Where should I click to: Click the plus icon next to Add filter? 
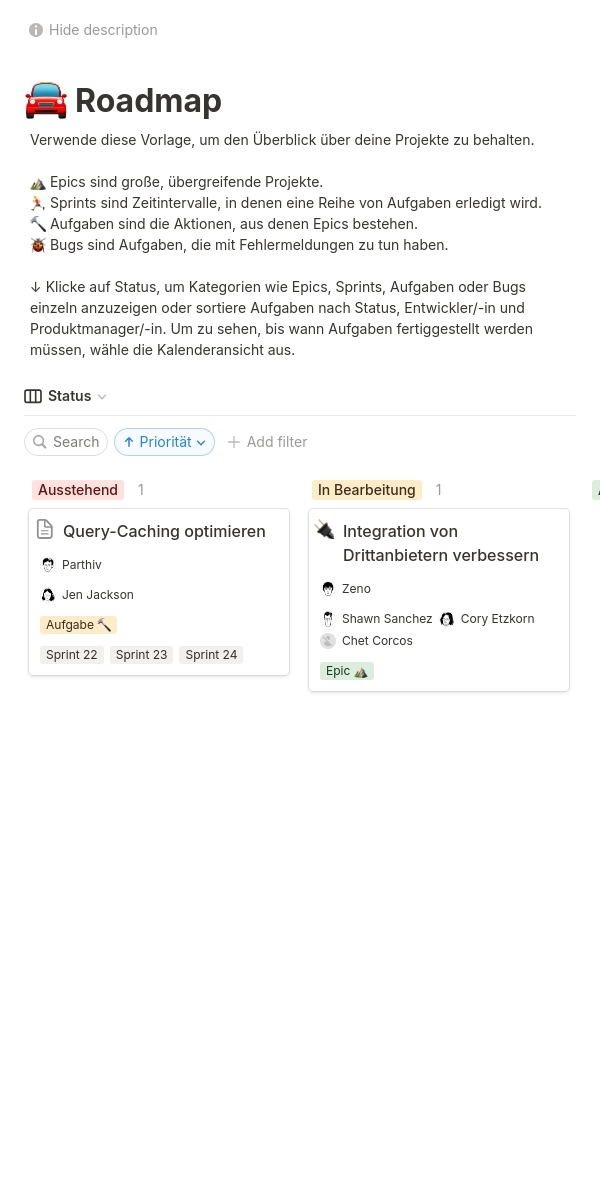point(234,442)
